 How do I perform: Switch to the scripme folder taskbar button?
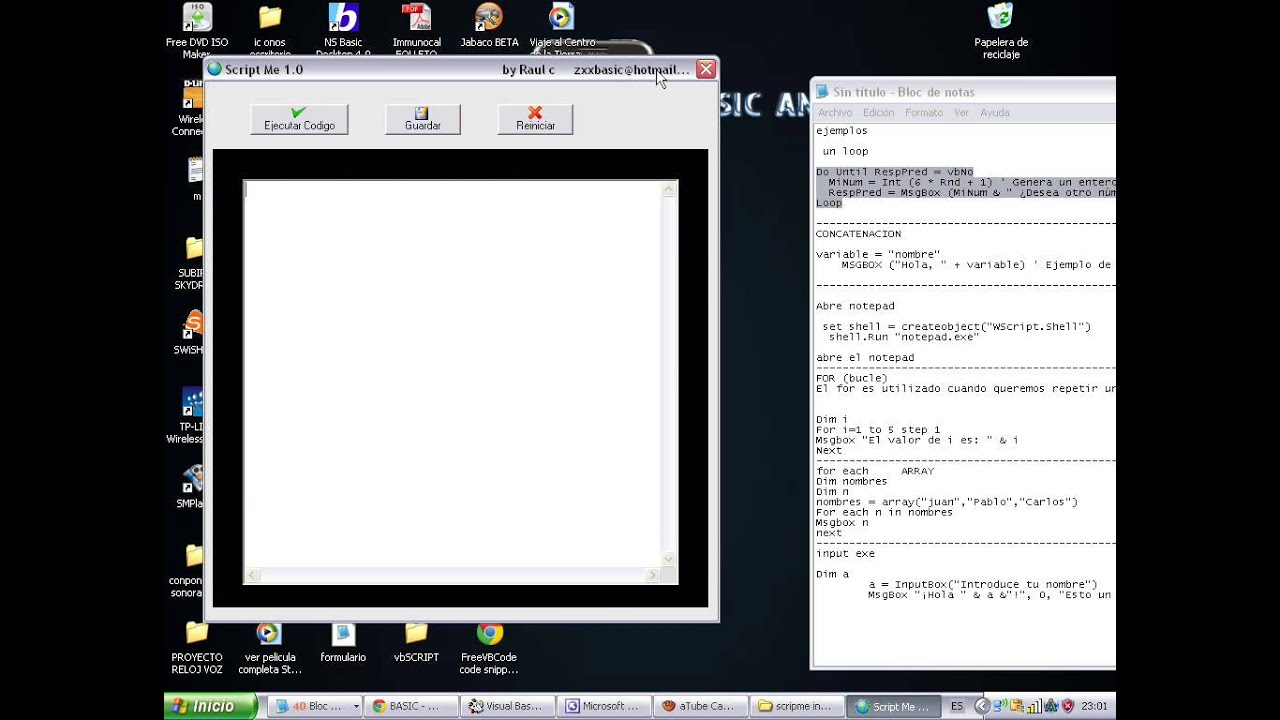click(795, 706)
